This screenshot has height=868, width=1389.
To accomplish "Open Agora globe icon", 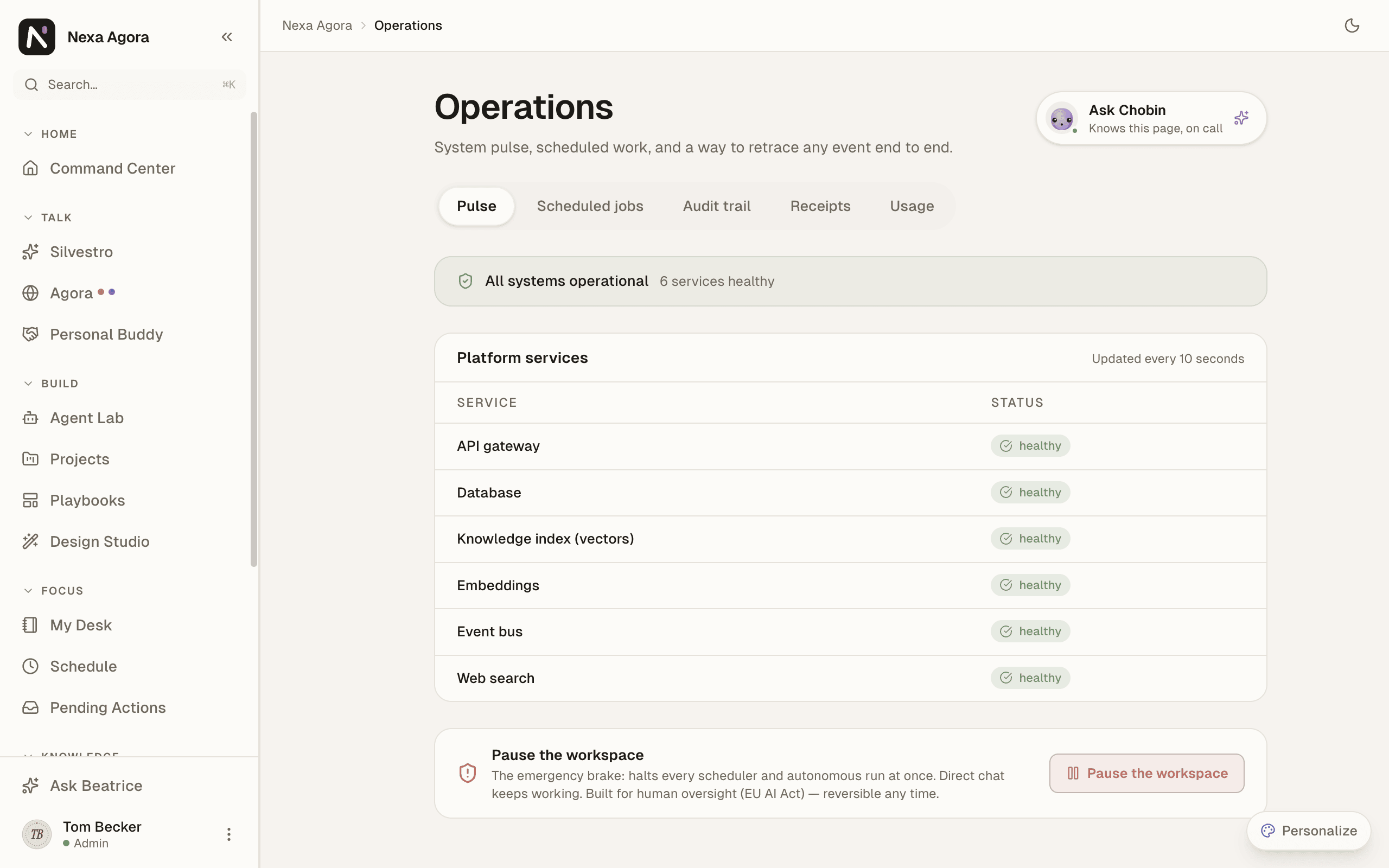I will (x=30, y=293).
